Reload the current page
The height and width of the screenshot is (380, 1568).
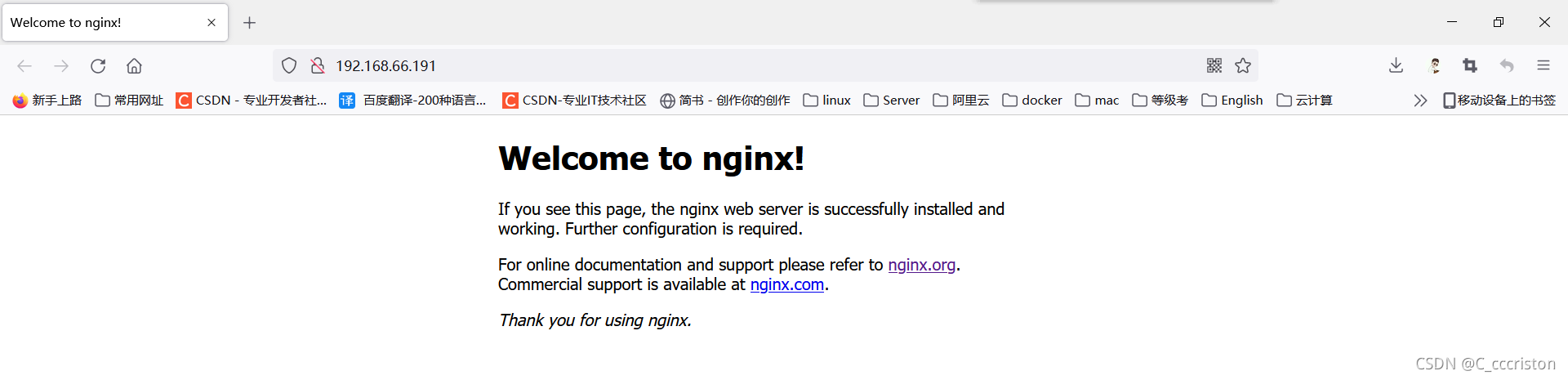(98, 66)
